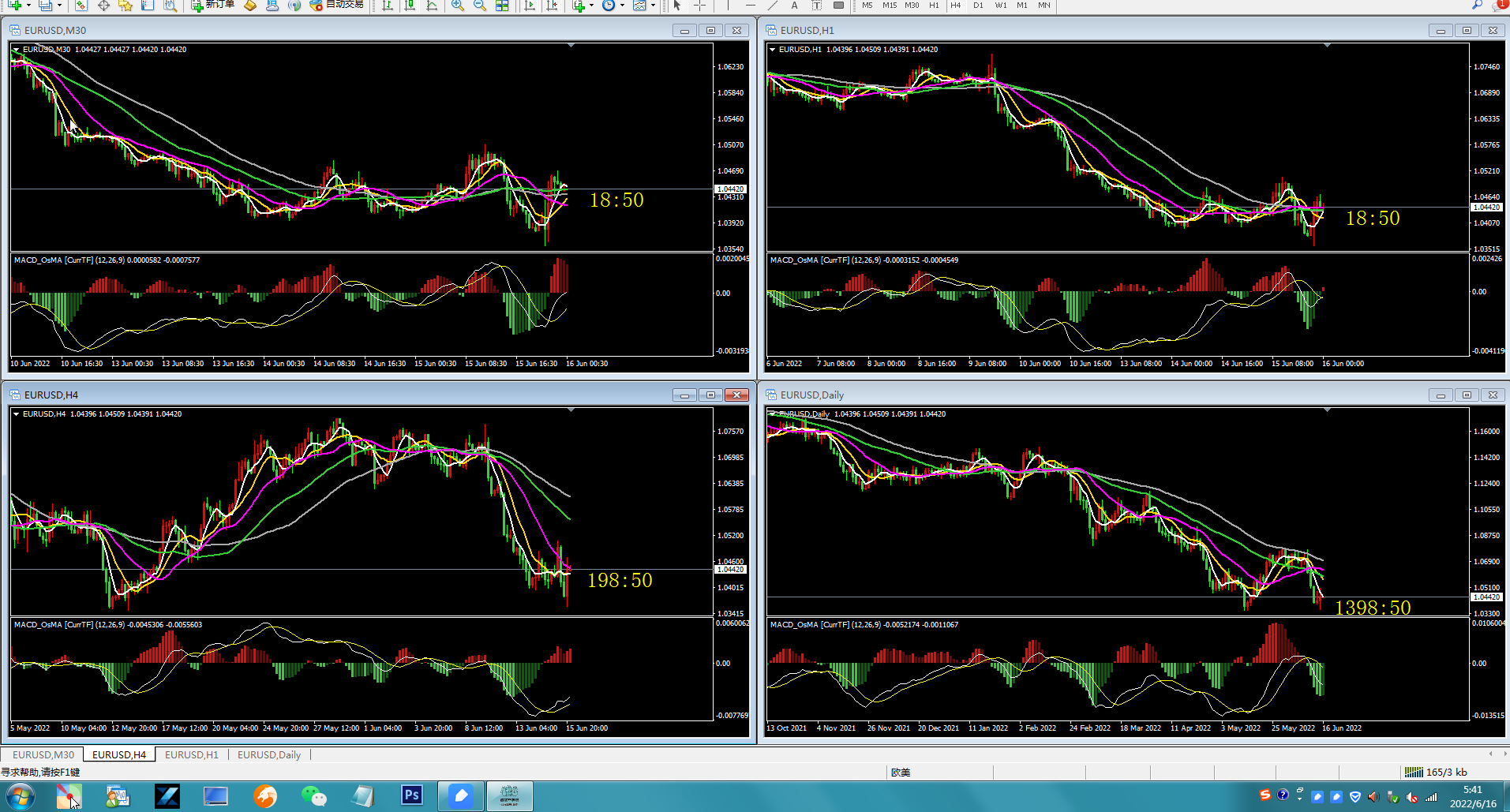This screenshot has height=812, width=1510.
Task: Select the text label tool
Action: (795, 6)
